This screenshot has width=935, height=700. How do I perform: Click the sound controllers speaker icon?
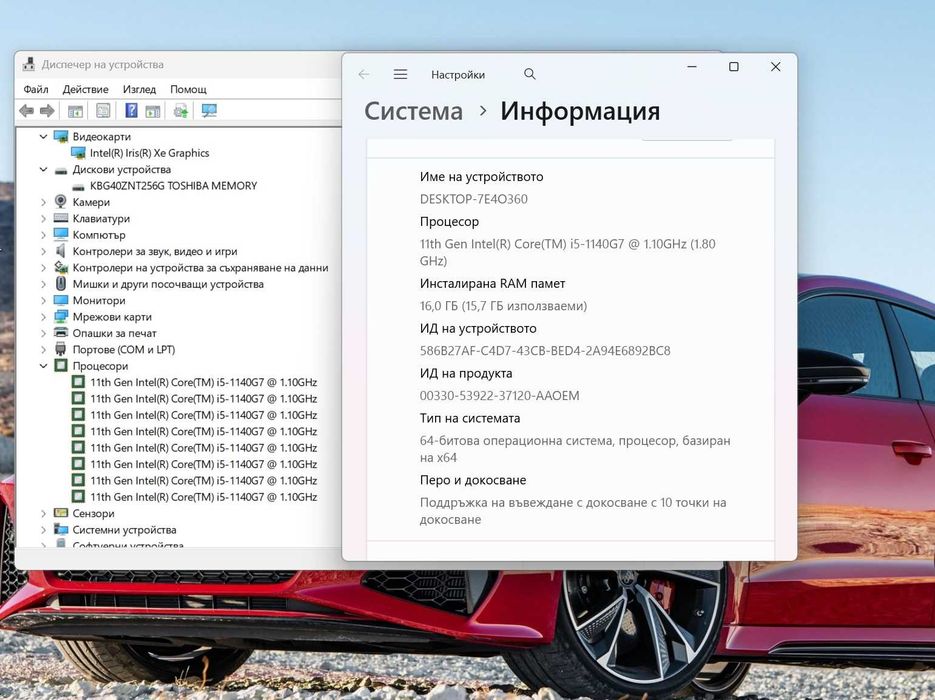[61, 251]
